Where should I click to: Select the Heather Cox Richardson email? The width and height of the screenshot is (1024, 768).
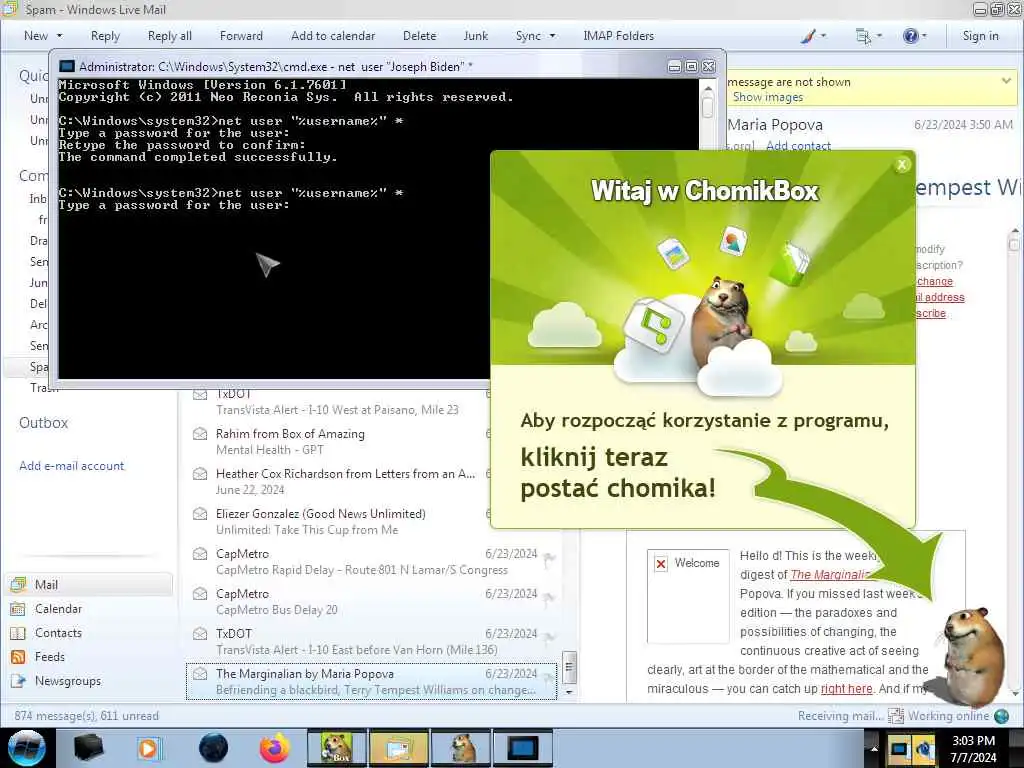point(340,481)
